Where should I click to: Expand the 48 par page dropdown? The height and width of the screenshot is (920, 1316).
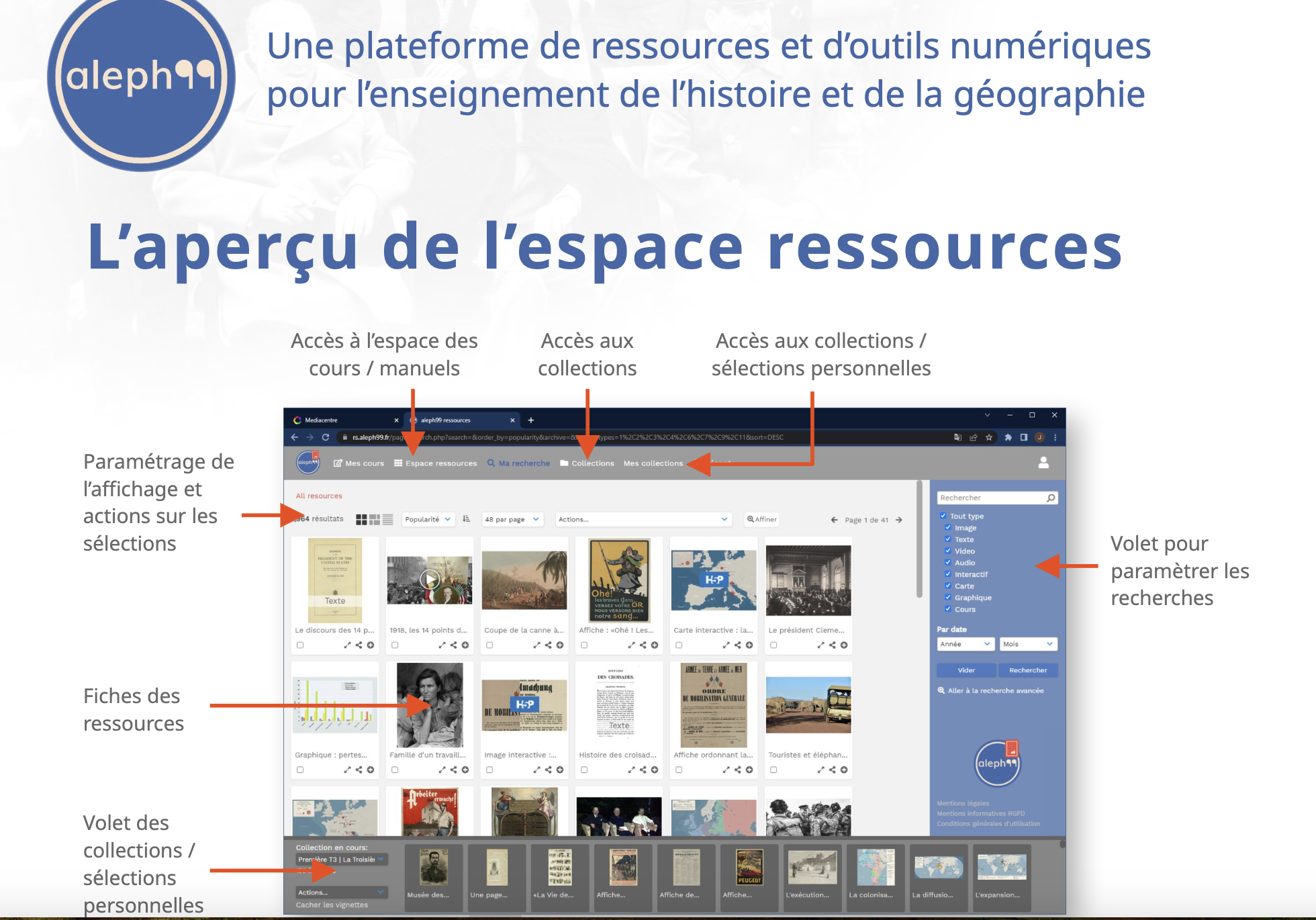coord(512,519)
